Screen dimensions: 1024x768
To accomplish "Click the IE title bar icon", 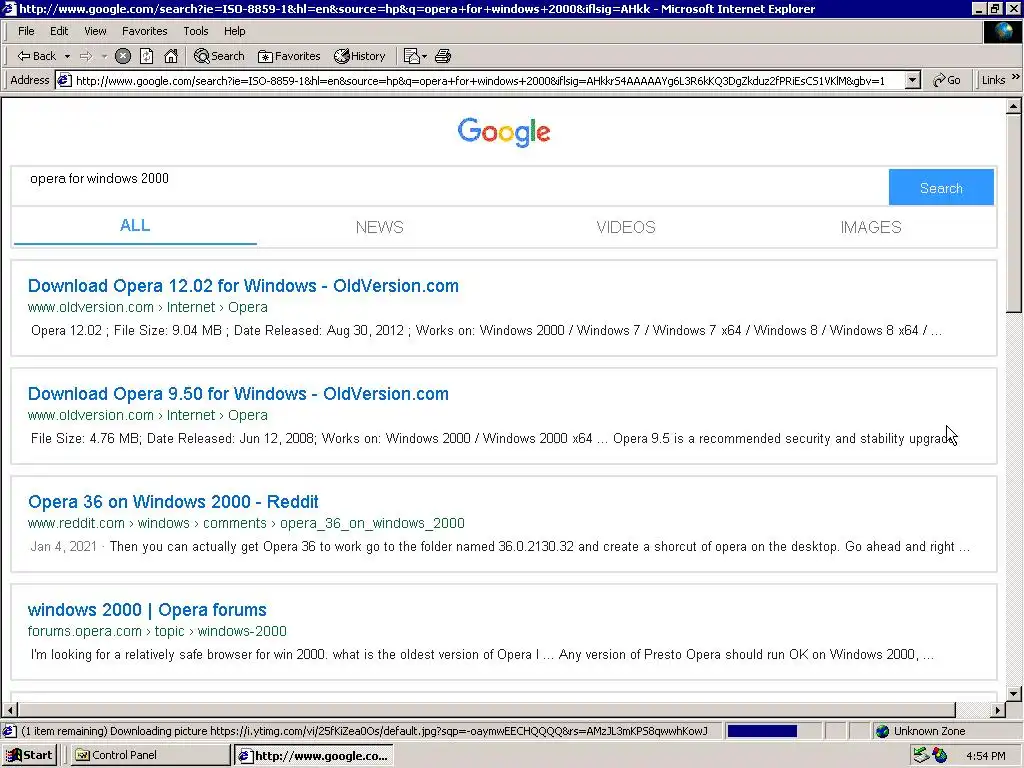I will [9, 8].
